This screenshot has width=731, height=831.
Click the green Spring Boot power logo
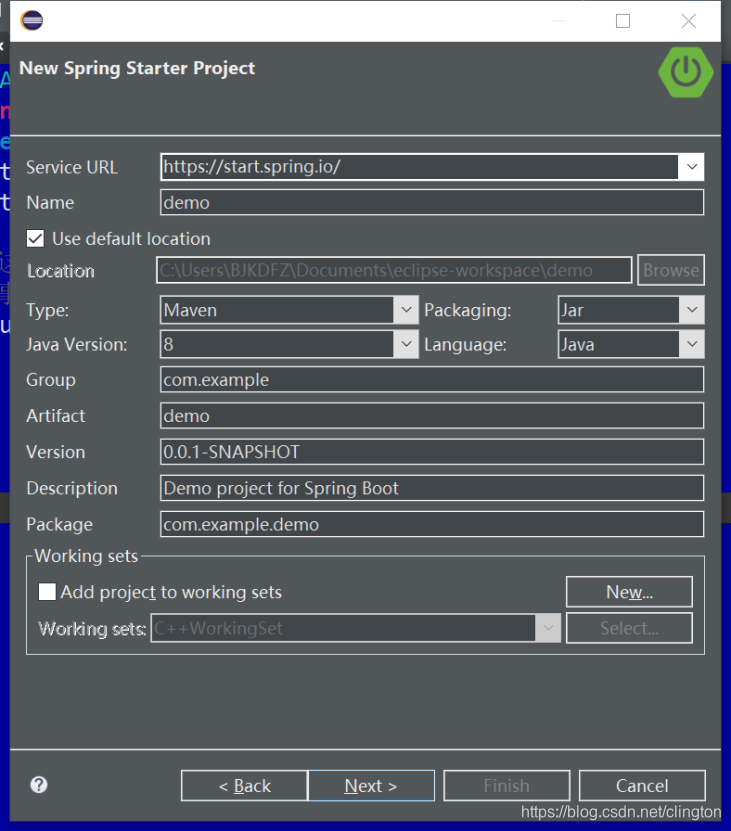point(685,72)
